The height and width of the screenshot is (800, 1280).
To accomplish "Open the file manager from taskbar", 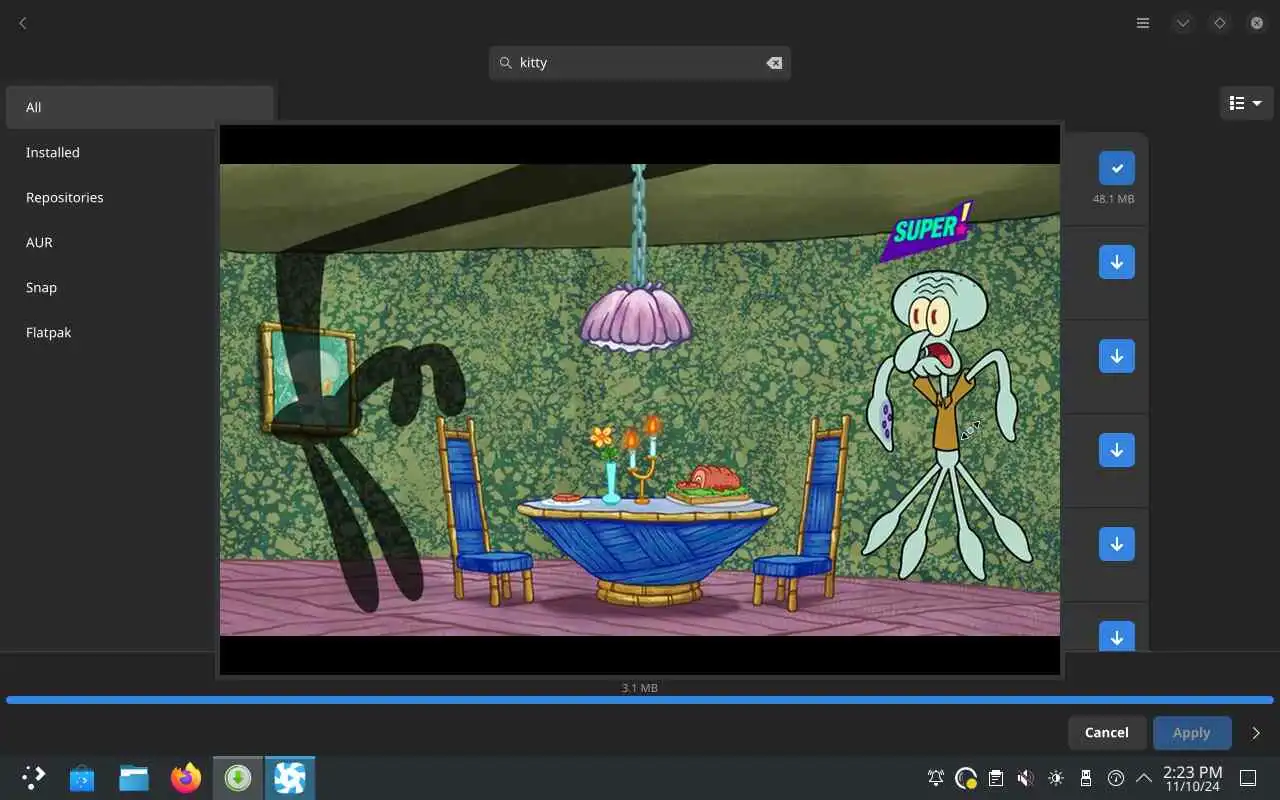I will [134, 778].
